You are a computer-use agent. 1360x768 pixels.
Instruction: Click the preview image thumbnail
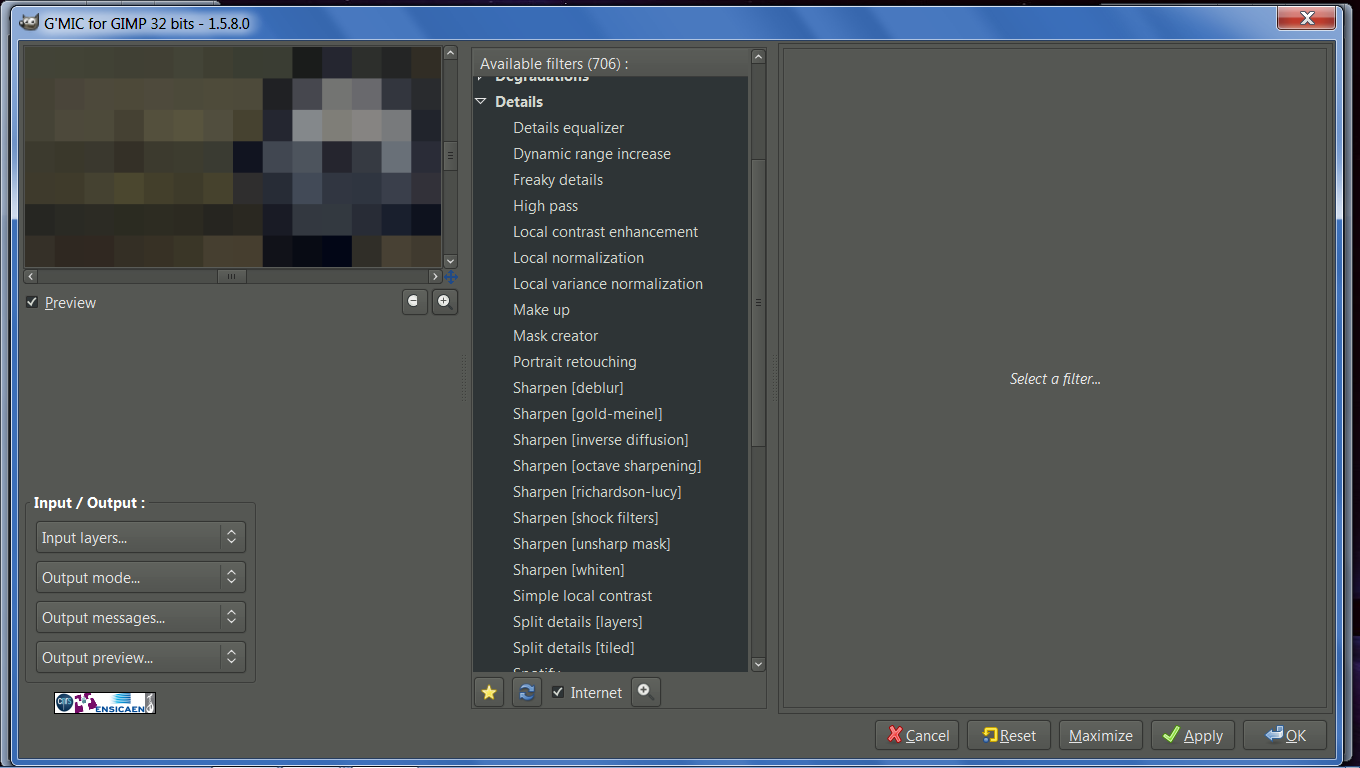[x=233, y=156]
